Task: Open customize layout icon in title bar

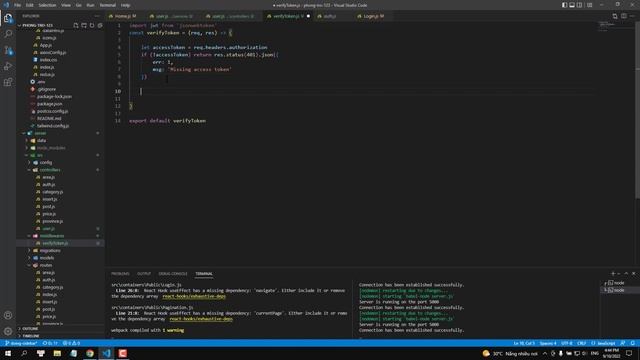Action: [590, 5]
